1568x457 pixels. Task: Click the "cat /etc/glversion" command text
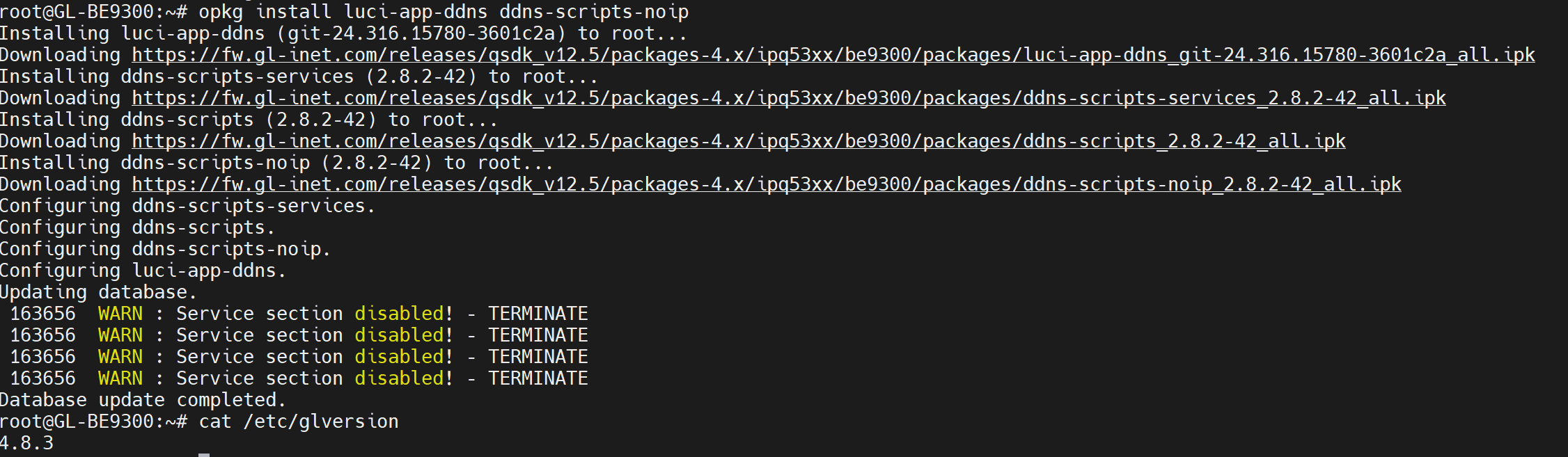click(x=298, y=422)
